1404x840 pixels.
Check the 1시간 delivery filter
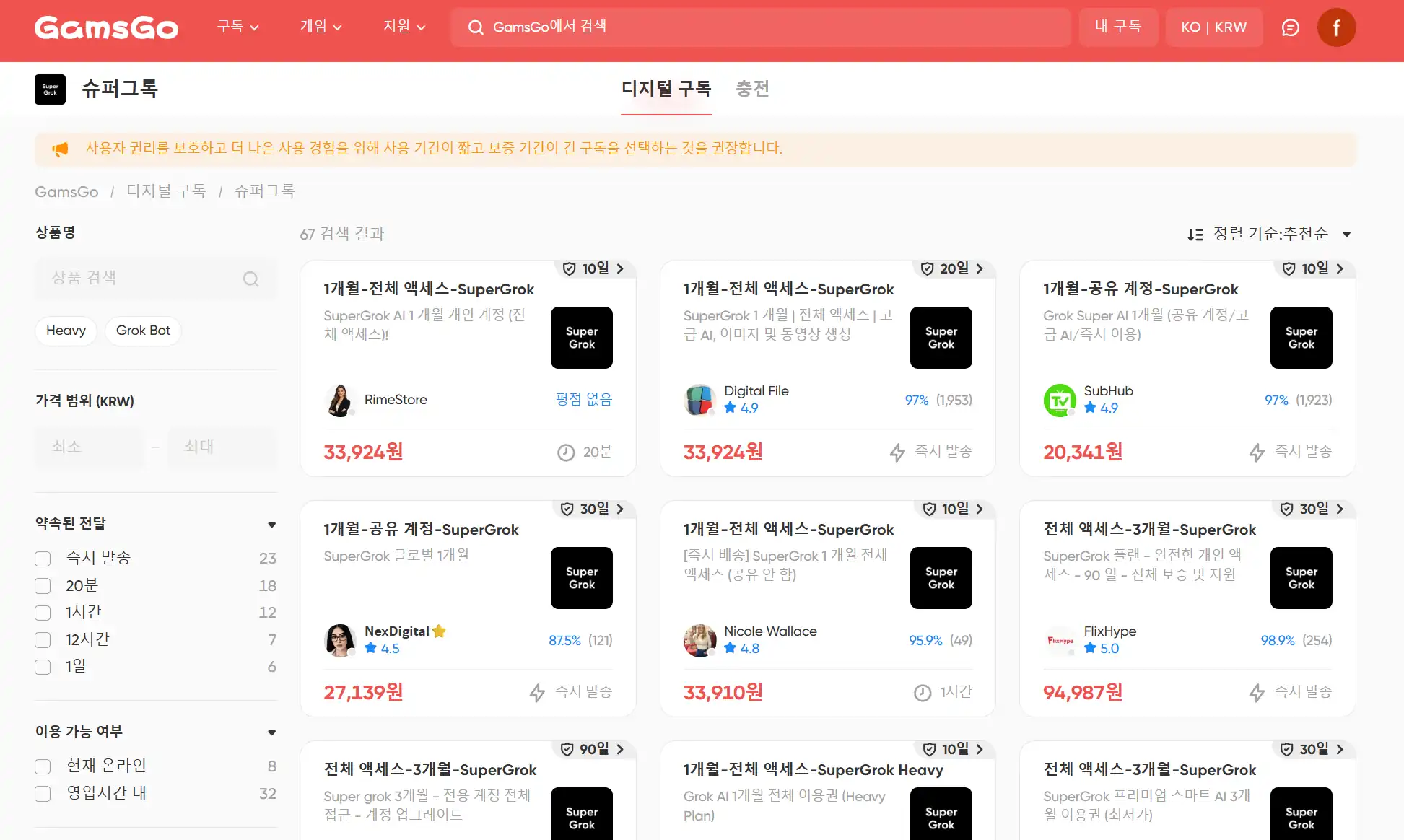pos(43,613)
